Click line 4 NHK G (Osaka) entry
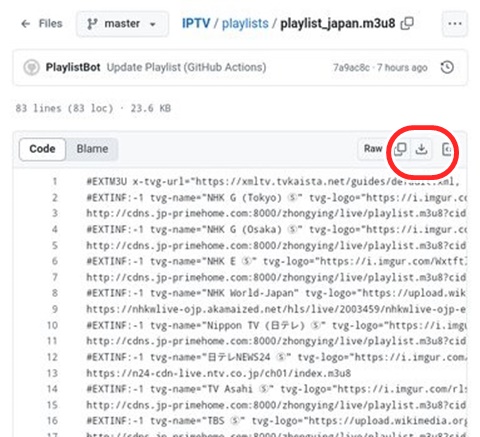 tap(276, 230)
